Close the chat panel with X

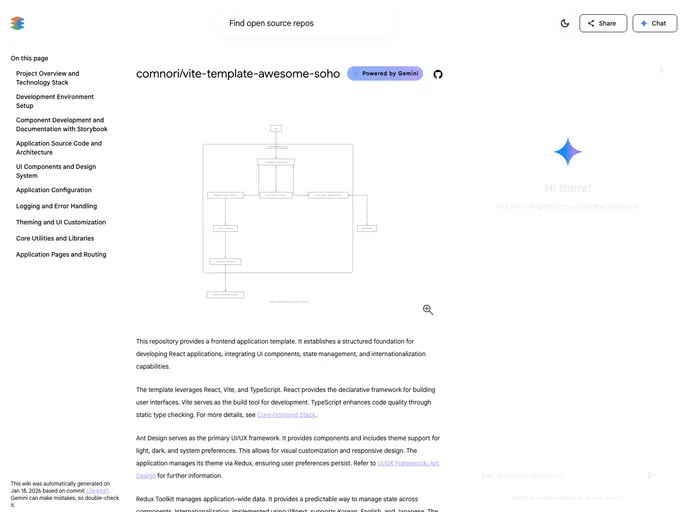[x=660, y=70]
